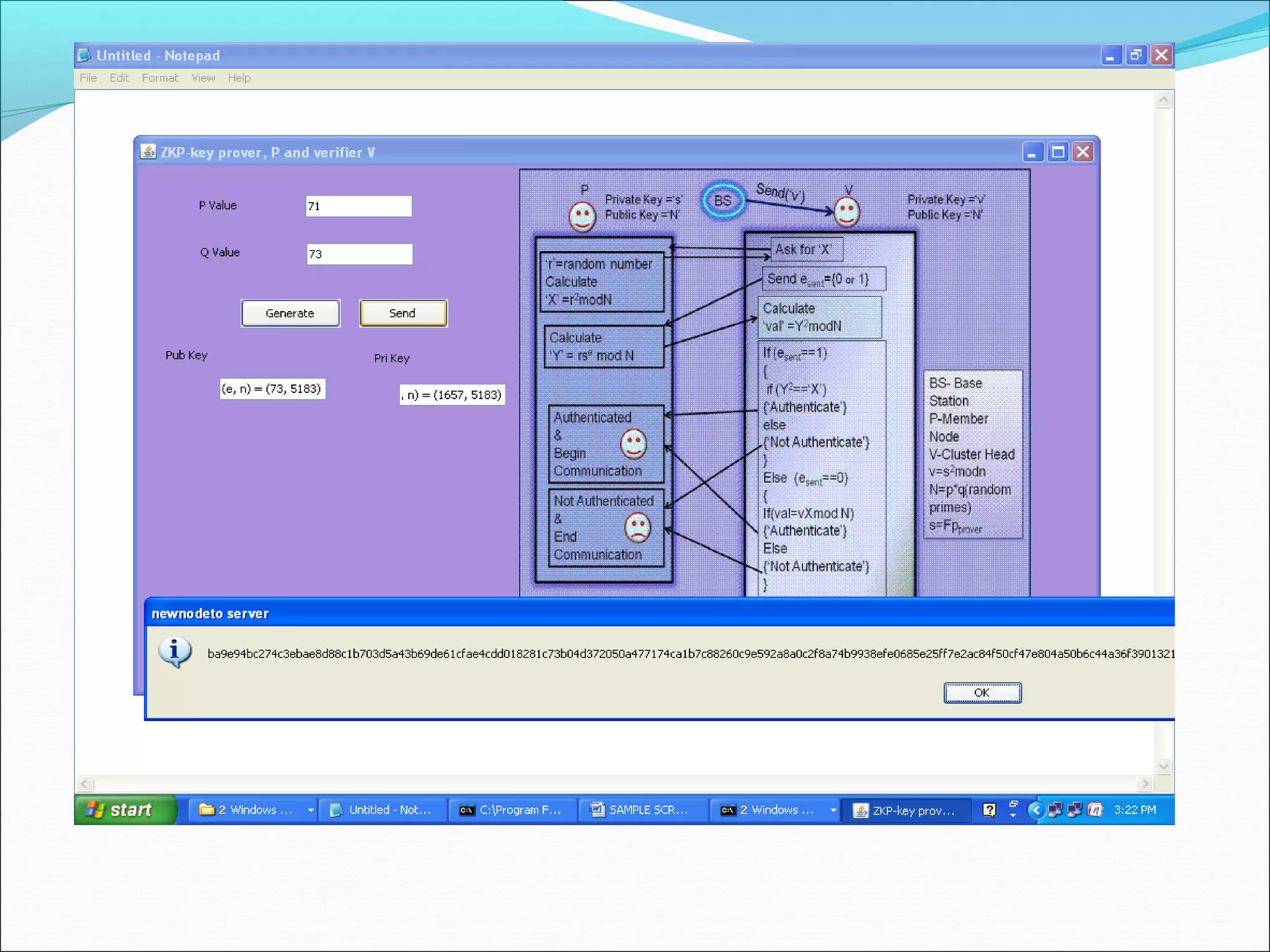Expand the 2 Windows folder taskbar group dropdown
The image size is (1270, 952).
click(x=311, y=810)
